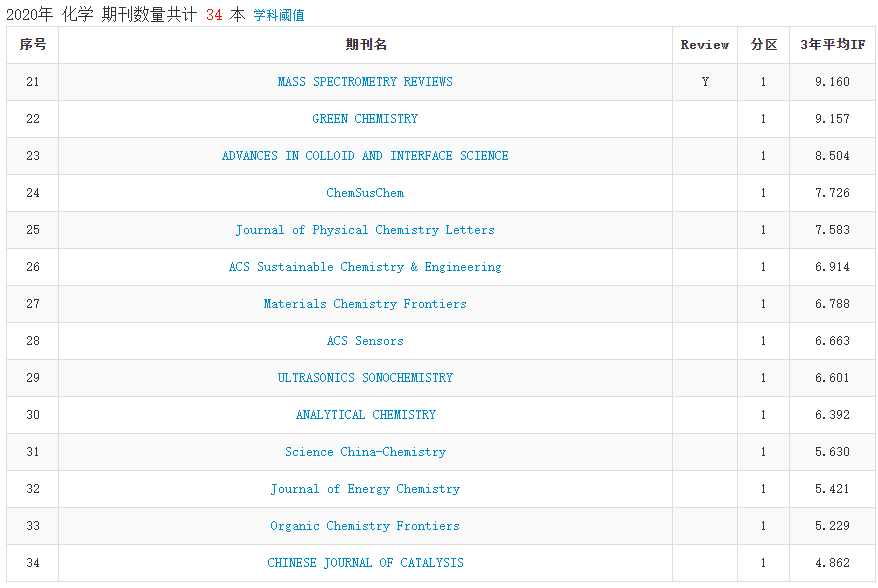Click the ACS Sensors link
This screenshot has width=878, height=588.
point(365,341)
